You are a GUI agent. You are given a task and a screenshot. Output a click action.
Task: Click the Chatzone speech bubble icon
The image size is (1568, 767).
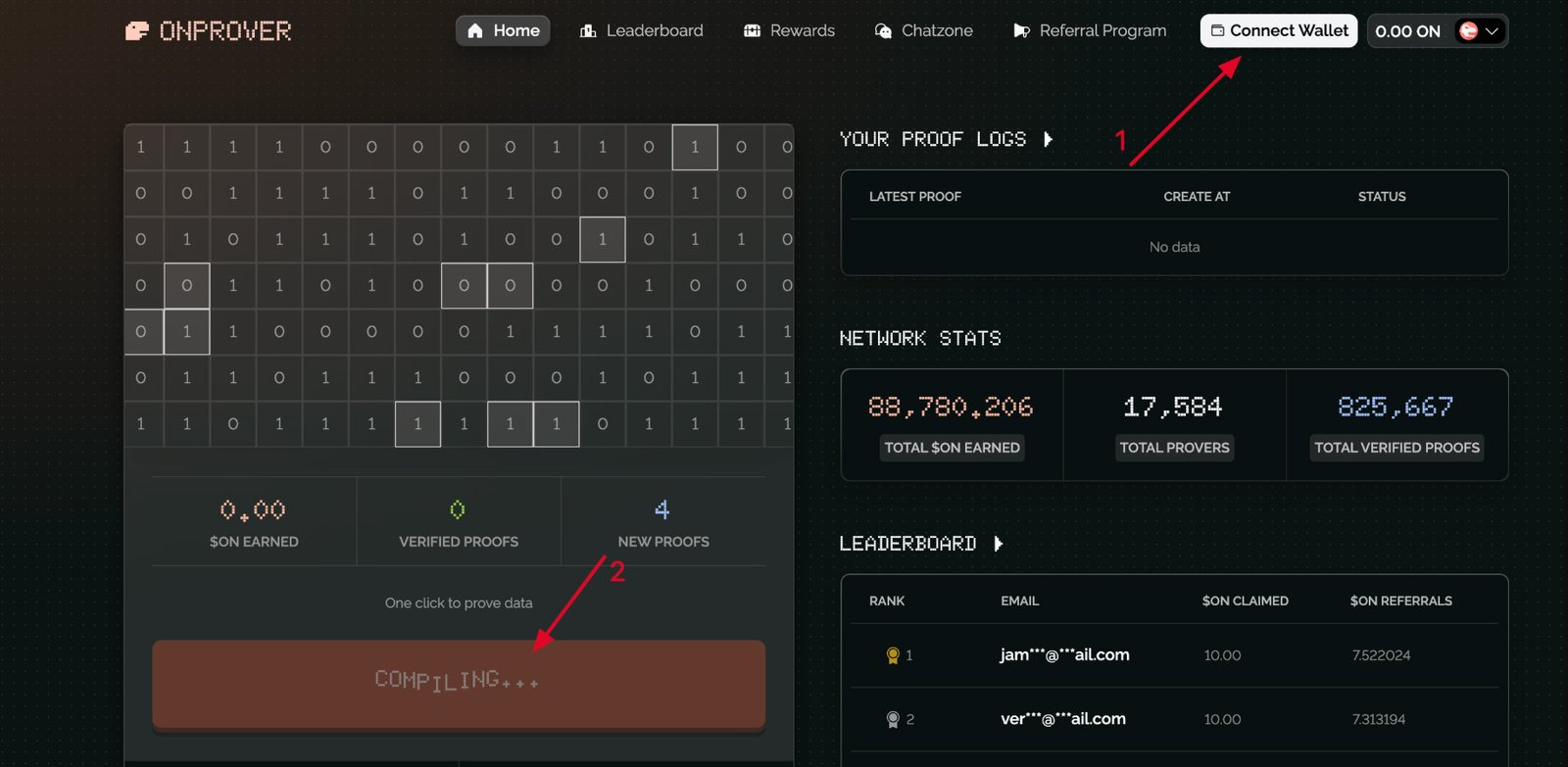coord(883,31)
